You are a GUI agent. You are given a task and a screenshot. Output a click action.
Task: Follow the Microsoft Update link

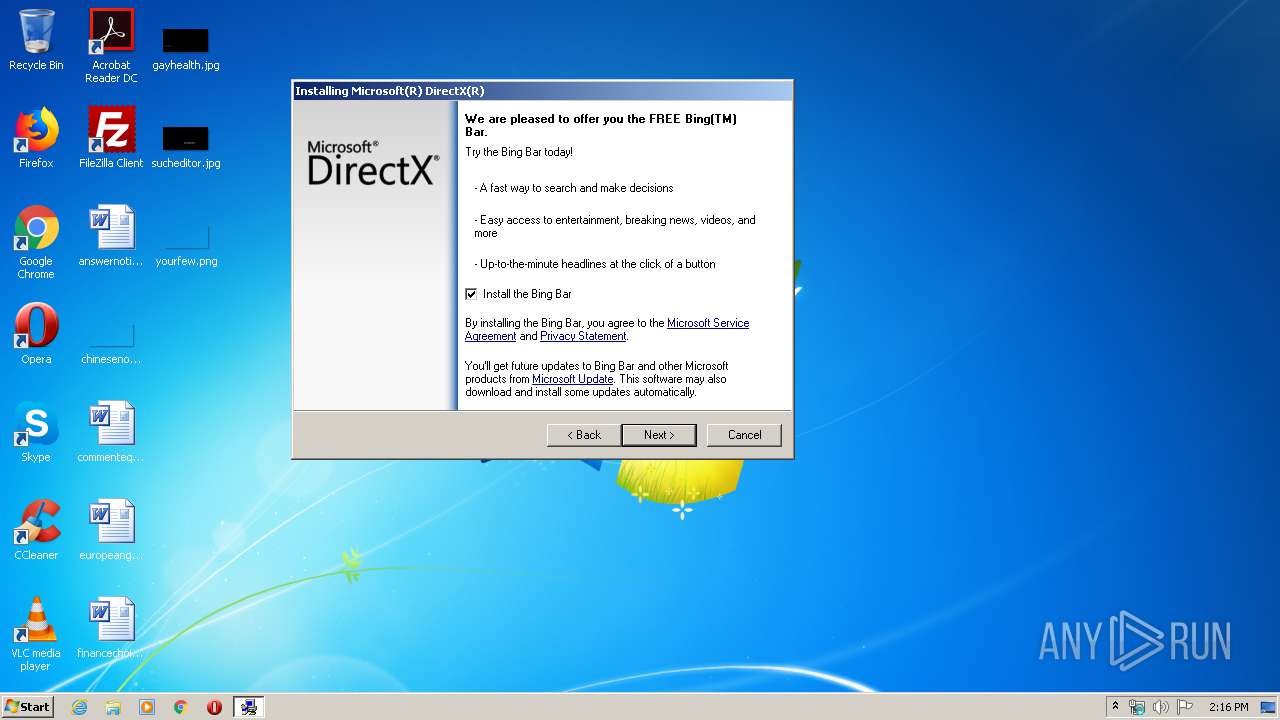[x=572, y=379]
